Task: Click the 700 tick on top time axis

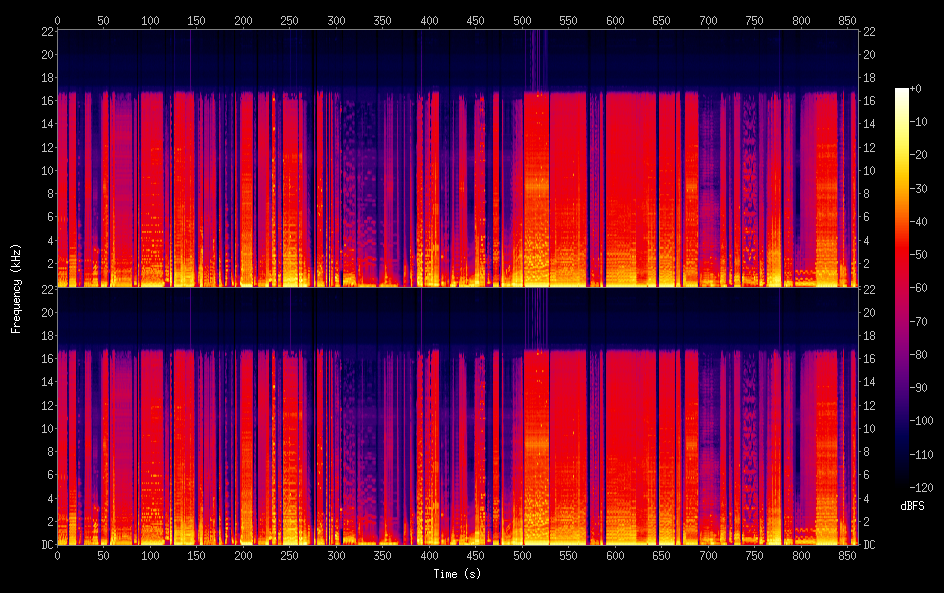Action: pyautogui.click(x=708, y=20)
